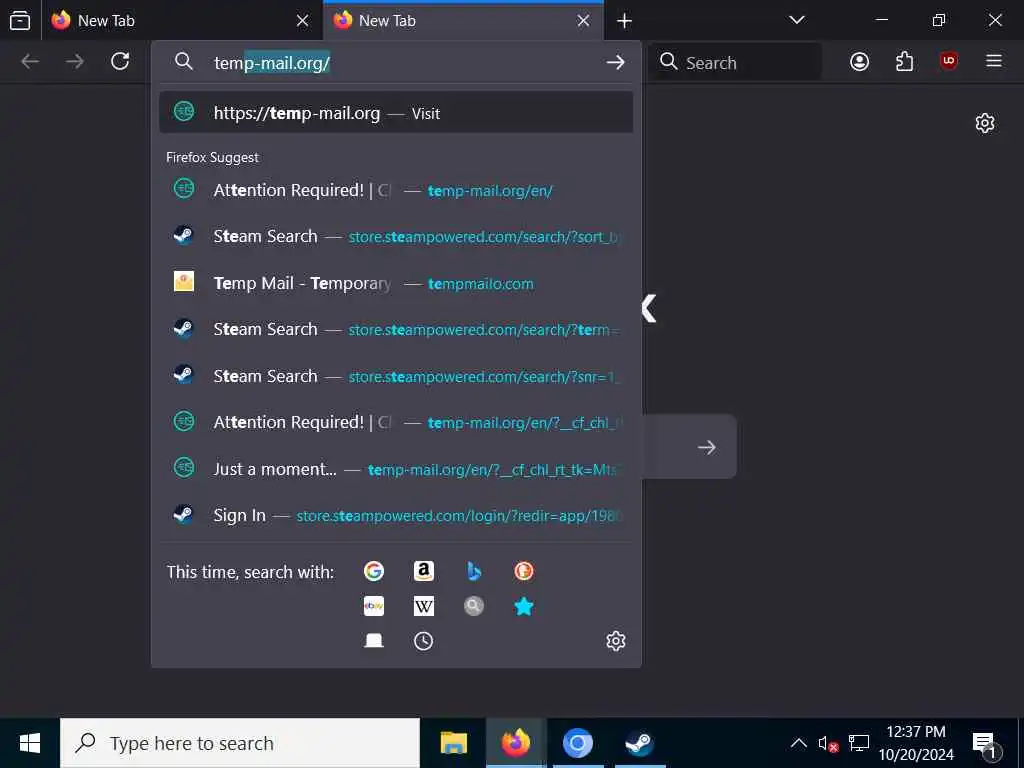Select the grey magnifier search engine icon
The width and height of the screenshot is (1024, 768).
click(x=474, y=606)
